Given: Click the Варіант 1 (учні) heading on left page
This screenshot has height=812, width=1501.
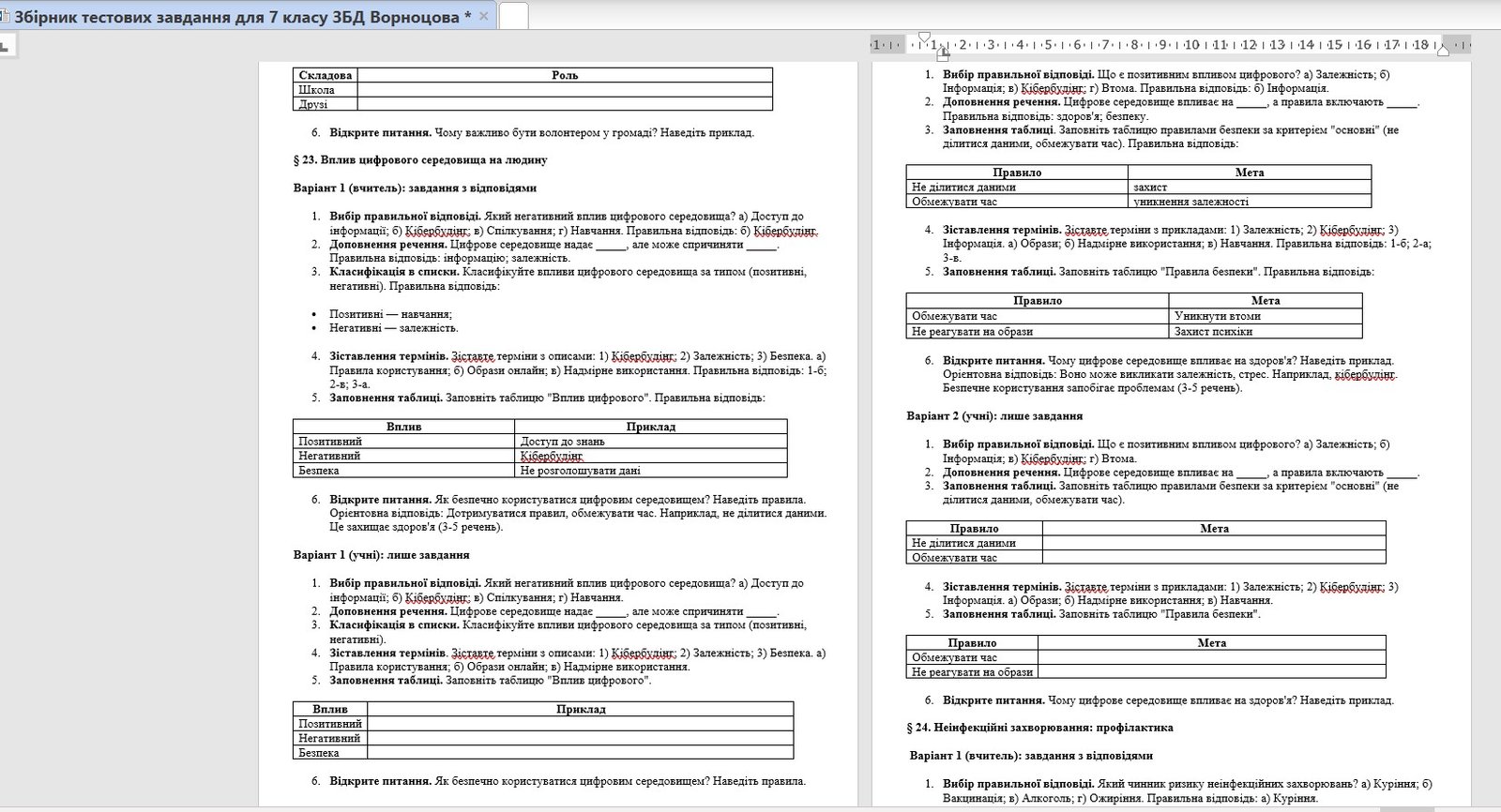Looking at the screenshot, I should (381, 555).
